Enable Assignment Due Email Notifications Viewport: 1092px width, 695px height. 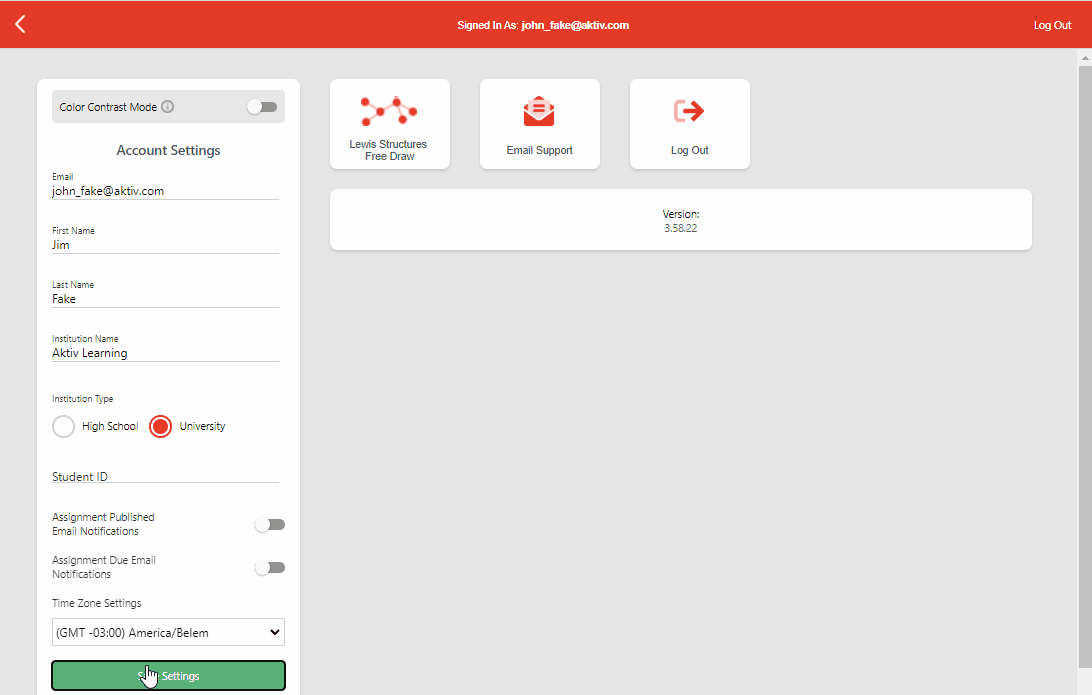pyautogui.click(x=269, y=568)
